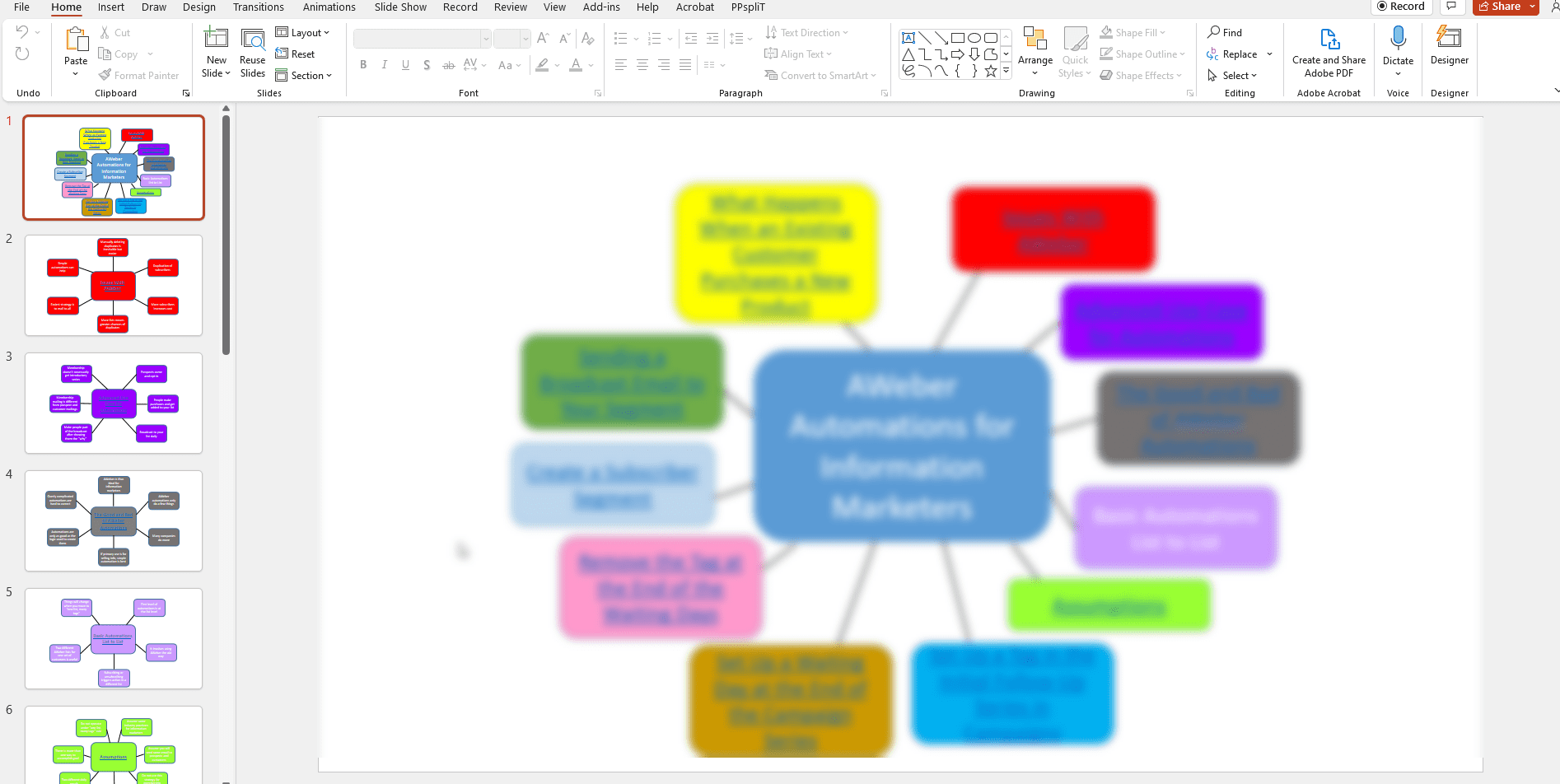Viewport: 1560px width, 784px height.
Task: Insert a text box shape
Action: pos(908,38)
